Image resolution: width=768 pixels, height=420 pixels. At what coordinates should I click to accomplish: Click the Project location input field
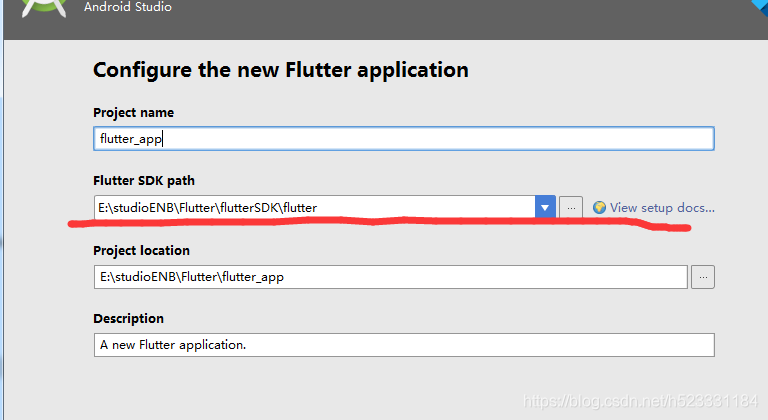click(390, 277)
